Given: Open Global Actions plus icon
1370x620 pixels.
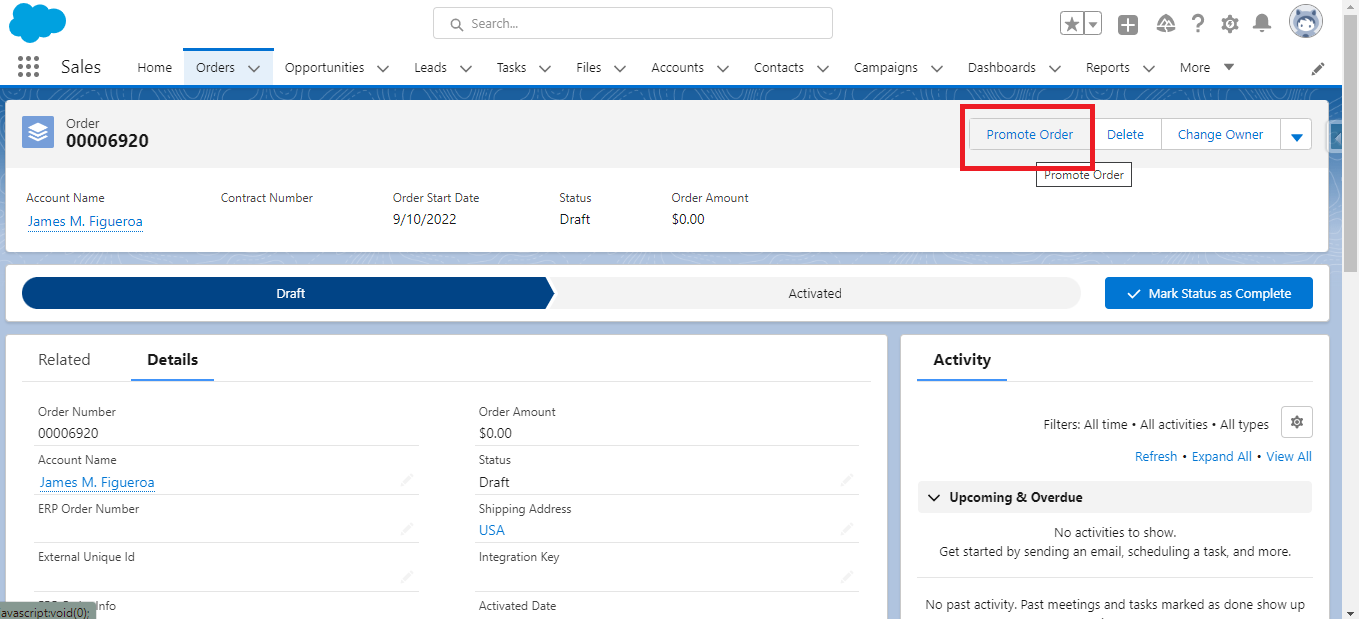Looking at the screenshot, I should click(1128, 24).
